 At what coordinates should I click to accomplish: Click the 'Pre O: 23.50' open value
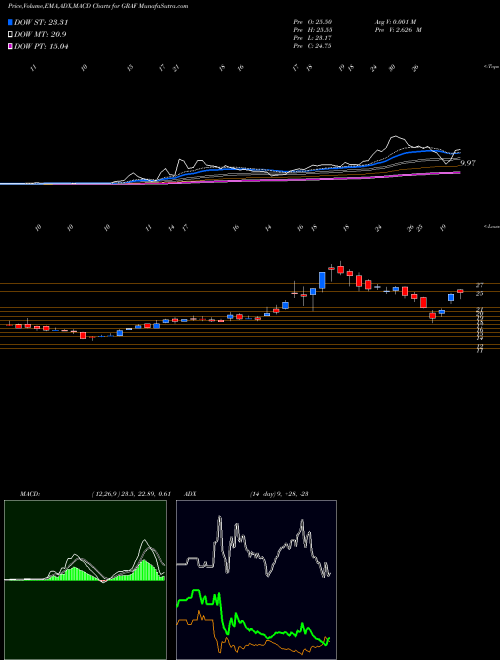click(314, 22)
